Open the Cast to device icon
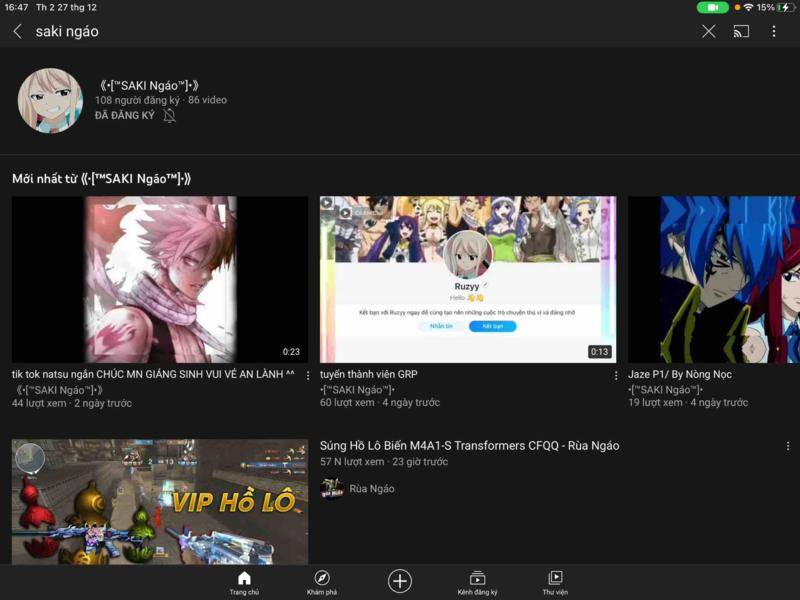This screenshot has height=600, width=800. tap(741, 32)
